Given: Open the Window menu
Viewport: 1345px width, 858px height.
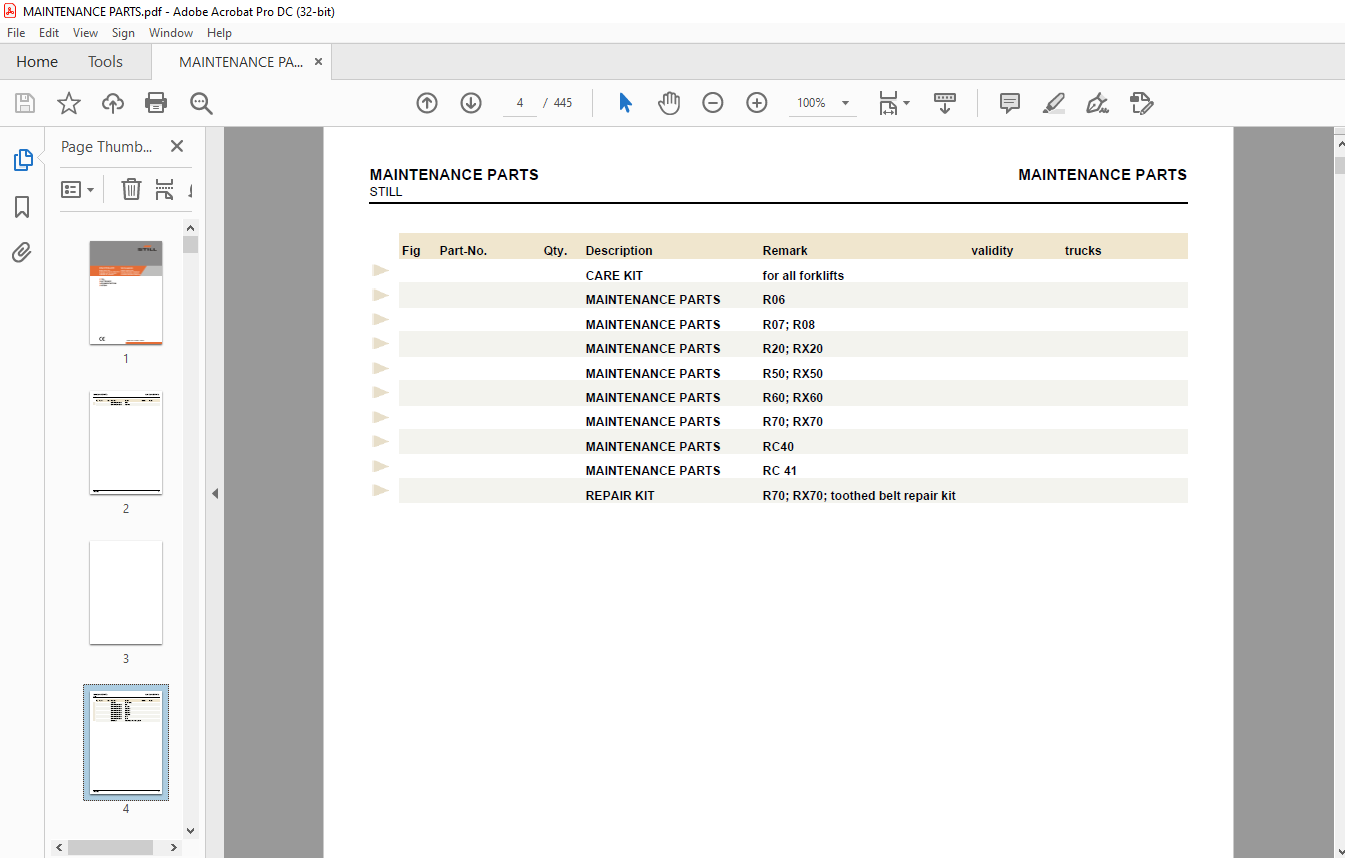Looking at the screenshot, I should point(171,33).
